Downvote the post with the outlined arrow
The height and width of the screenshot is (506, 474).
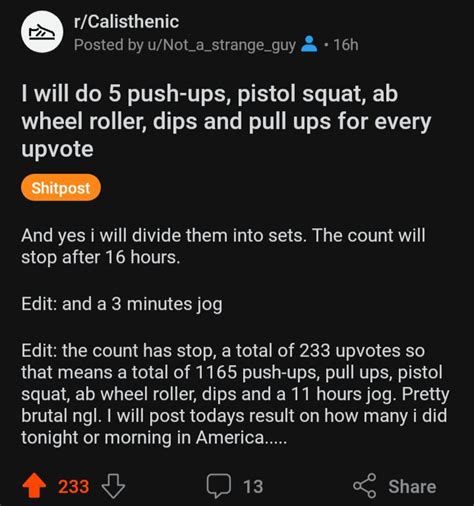(113, 486)
